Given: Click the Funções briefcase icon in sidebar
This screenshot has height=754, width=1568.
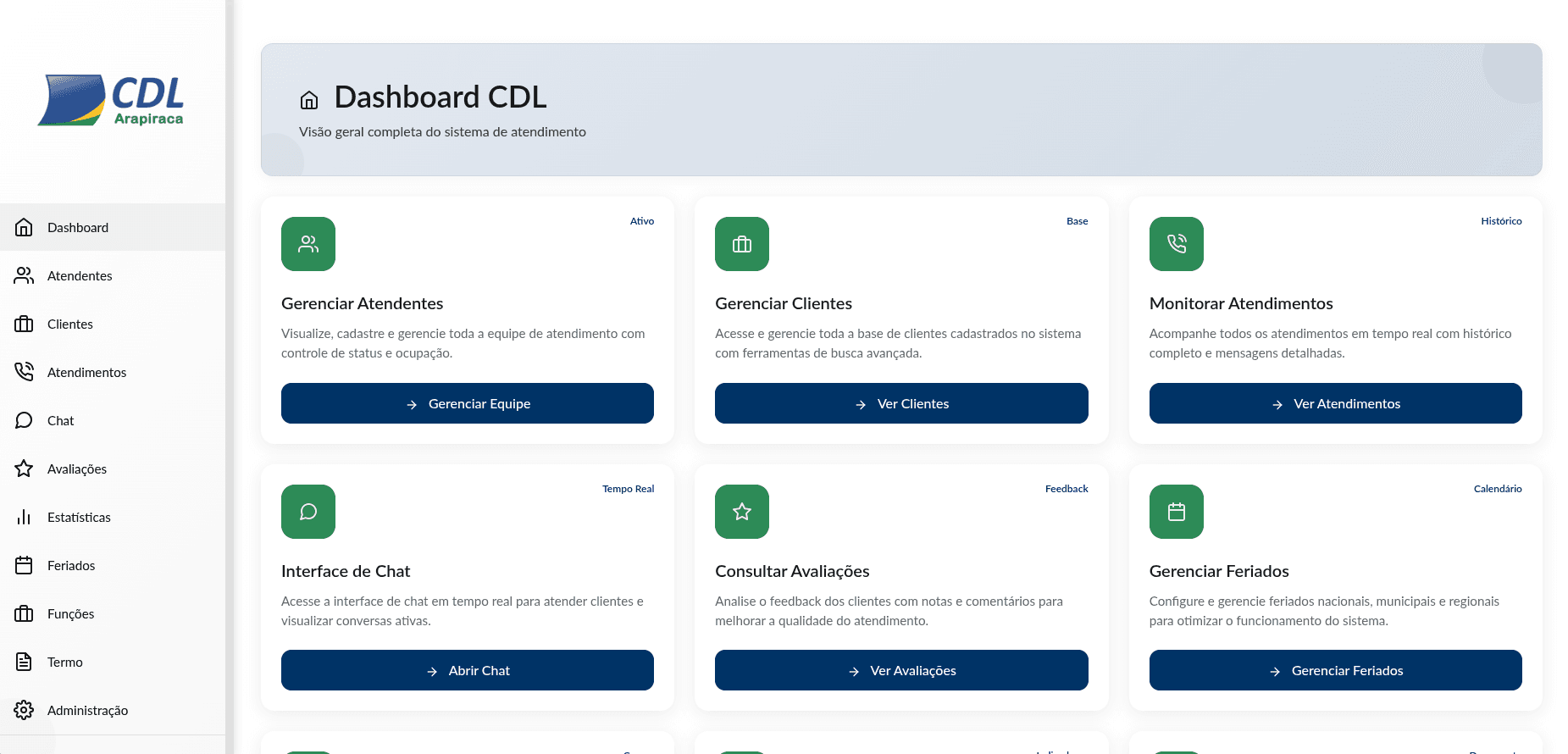Looking at the screenshot, I should [x=24, y=613].
